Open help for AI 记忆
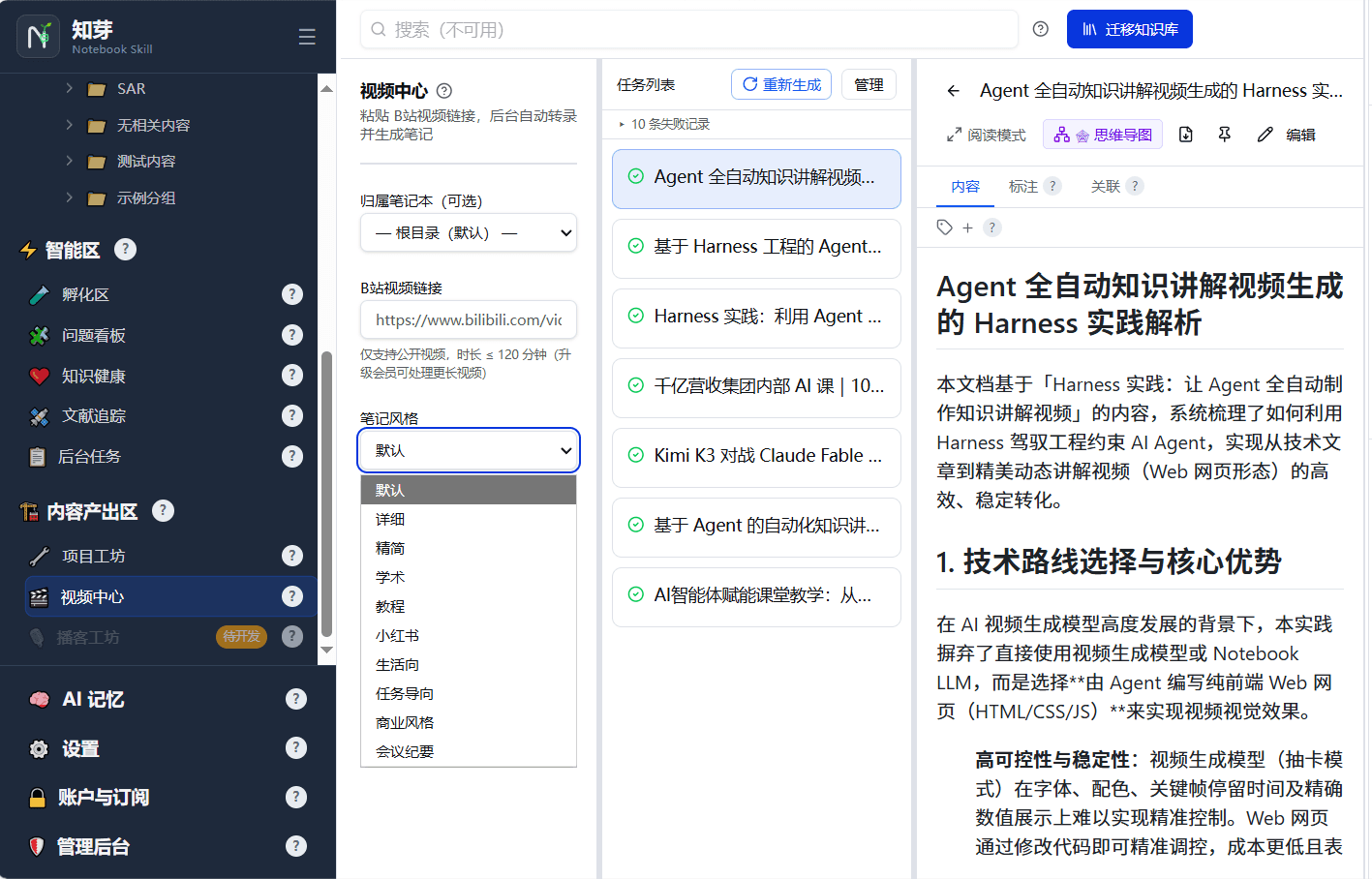This screenshot has height=879, width=1372. [296, 699]
